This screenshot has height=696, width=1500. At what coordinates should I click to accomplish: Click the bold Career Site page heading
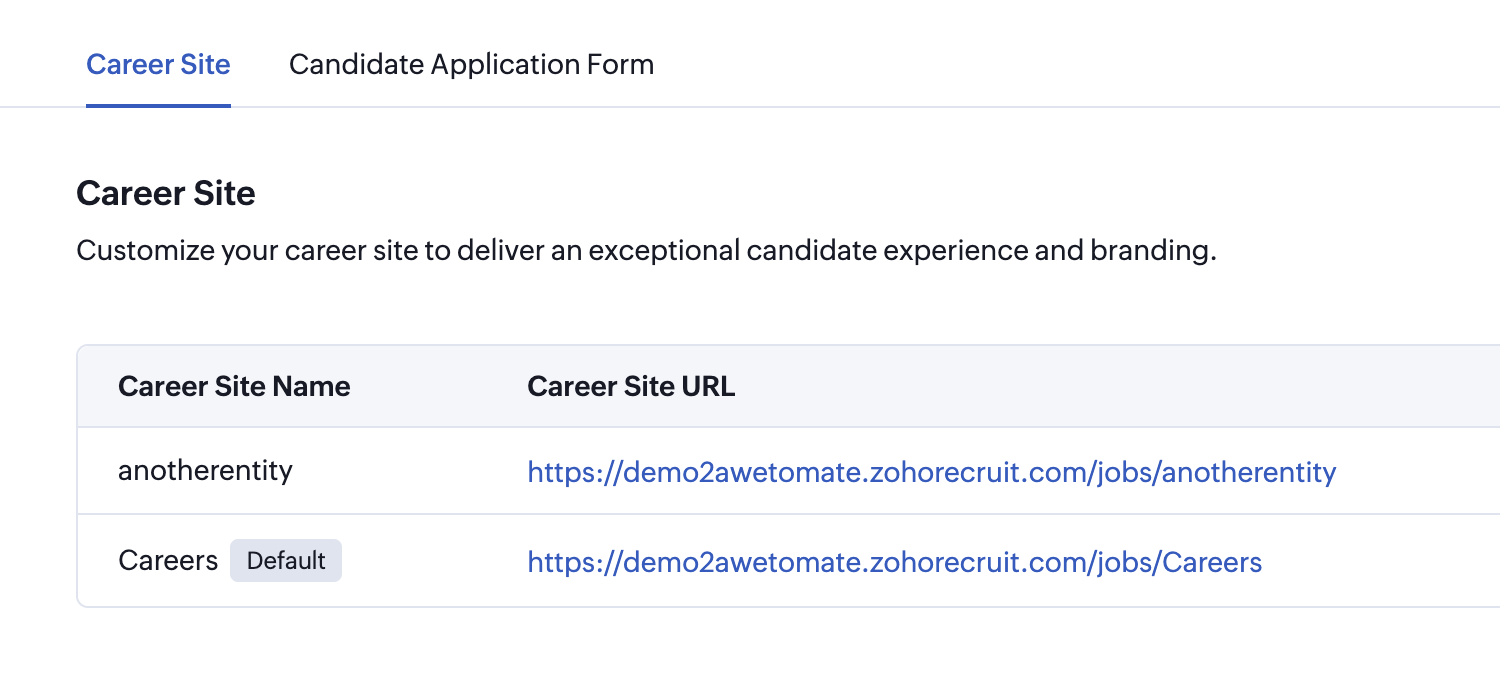(166, 193)
